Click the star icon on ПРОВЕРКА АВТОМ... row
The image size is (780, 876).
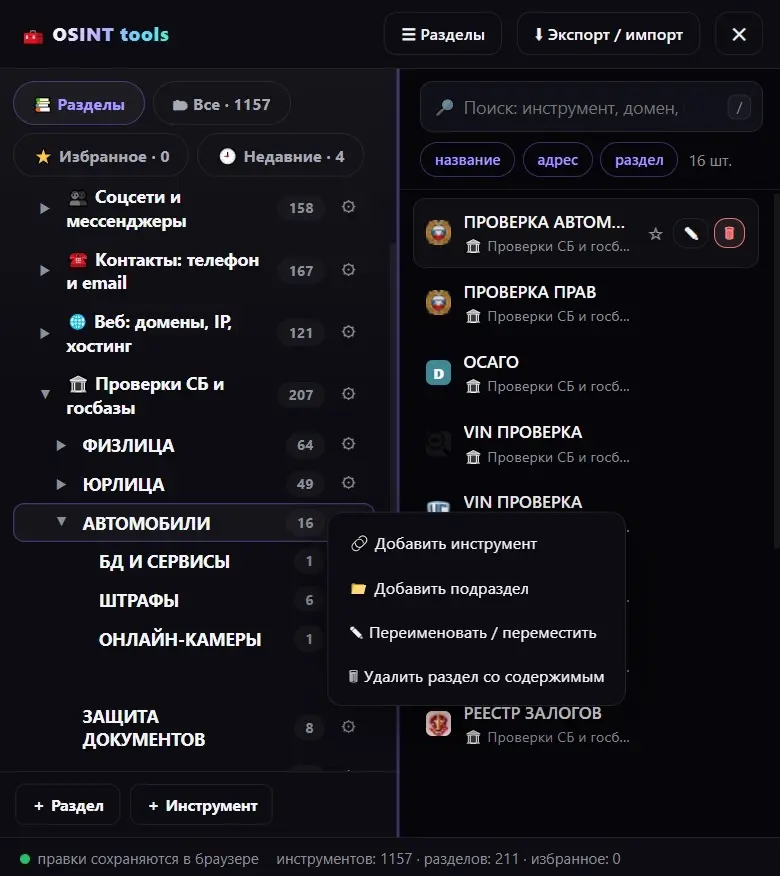655,234
